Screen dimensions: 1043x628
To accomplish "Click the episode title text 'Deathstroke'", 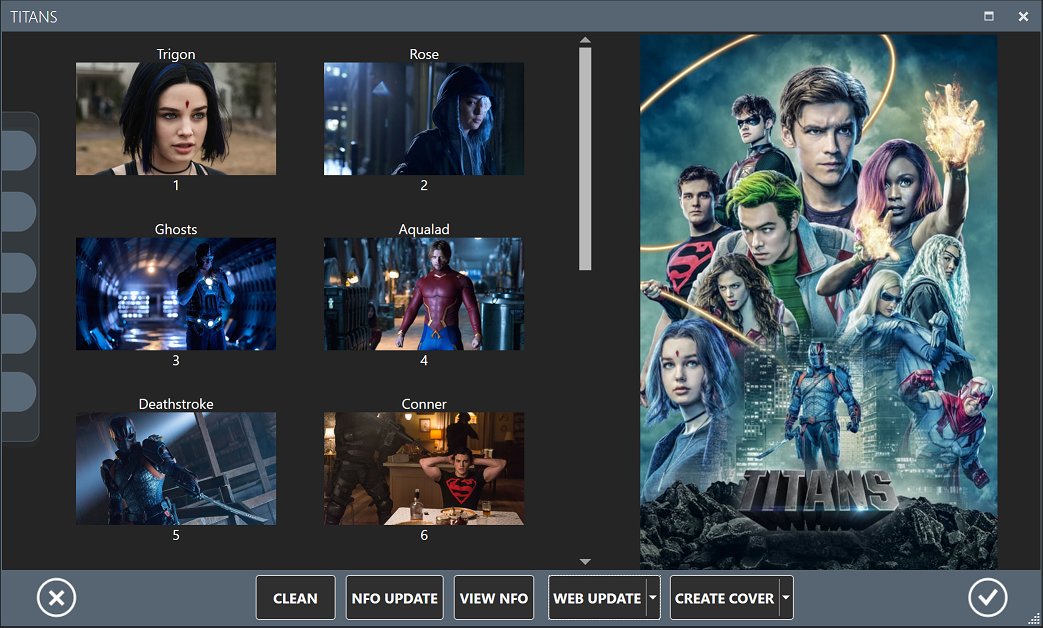I will (x=176, y=404).
